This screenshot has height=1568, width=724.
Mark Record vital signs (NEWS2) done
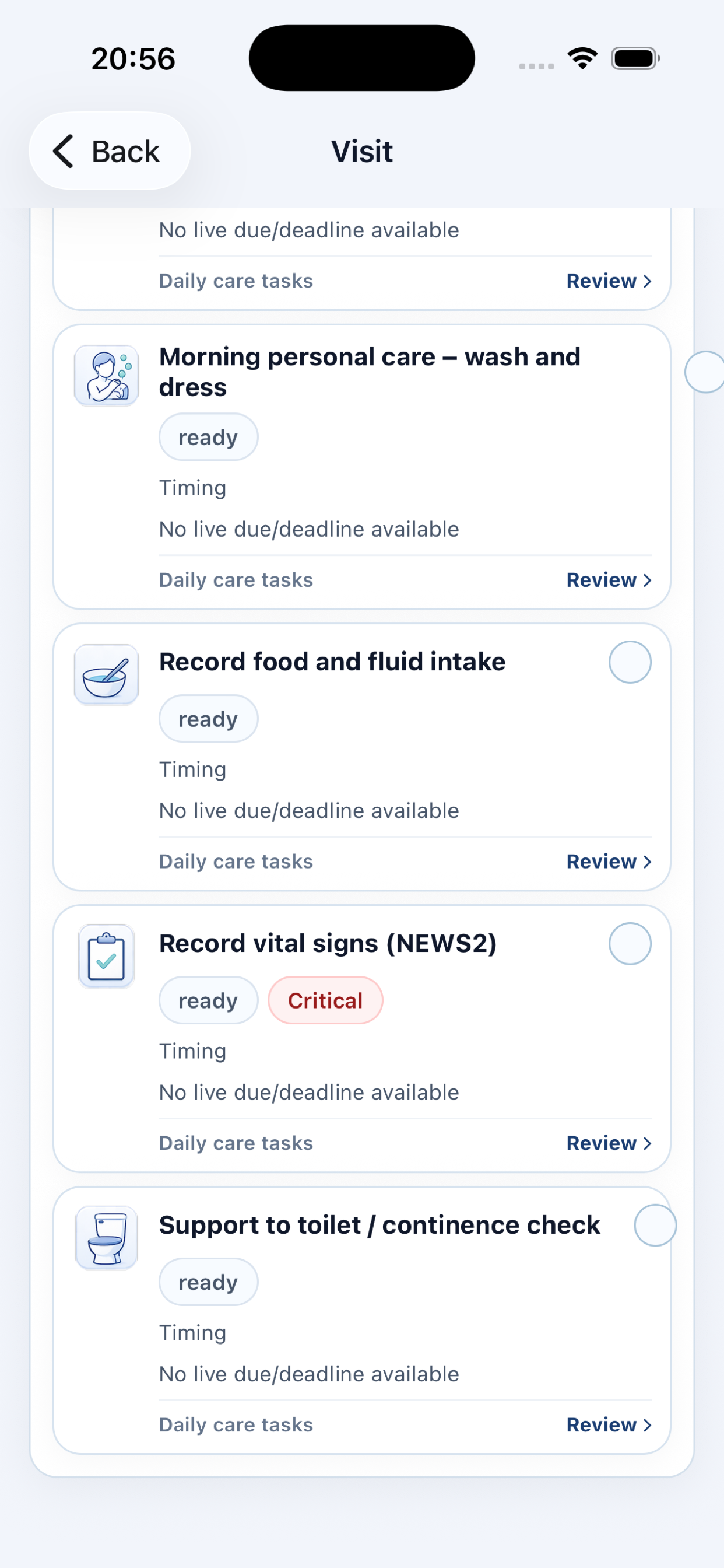point(630,944)
